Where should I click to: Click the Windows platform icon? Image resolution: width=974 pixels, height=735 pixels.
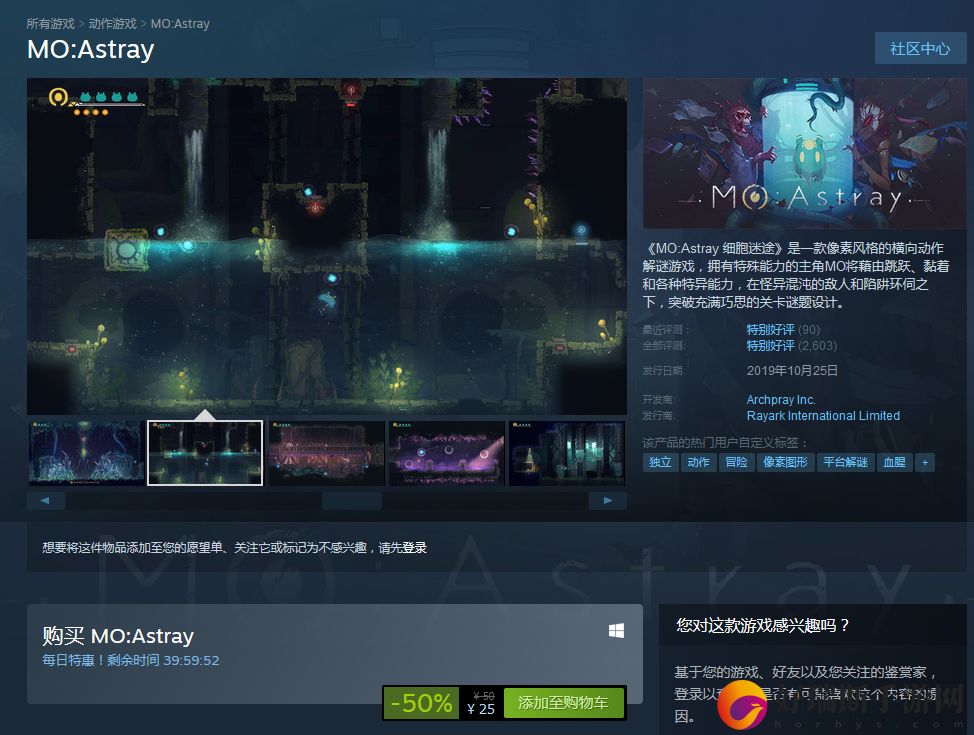pyautogui.click(x=616, y=631)
